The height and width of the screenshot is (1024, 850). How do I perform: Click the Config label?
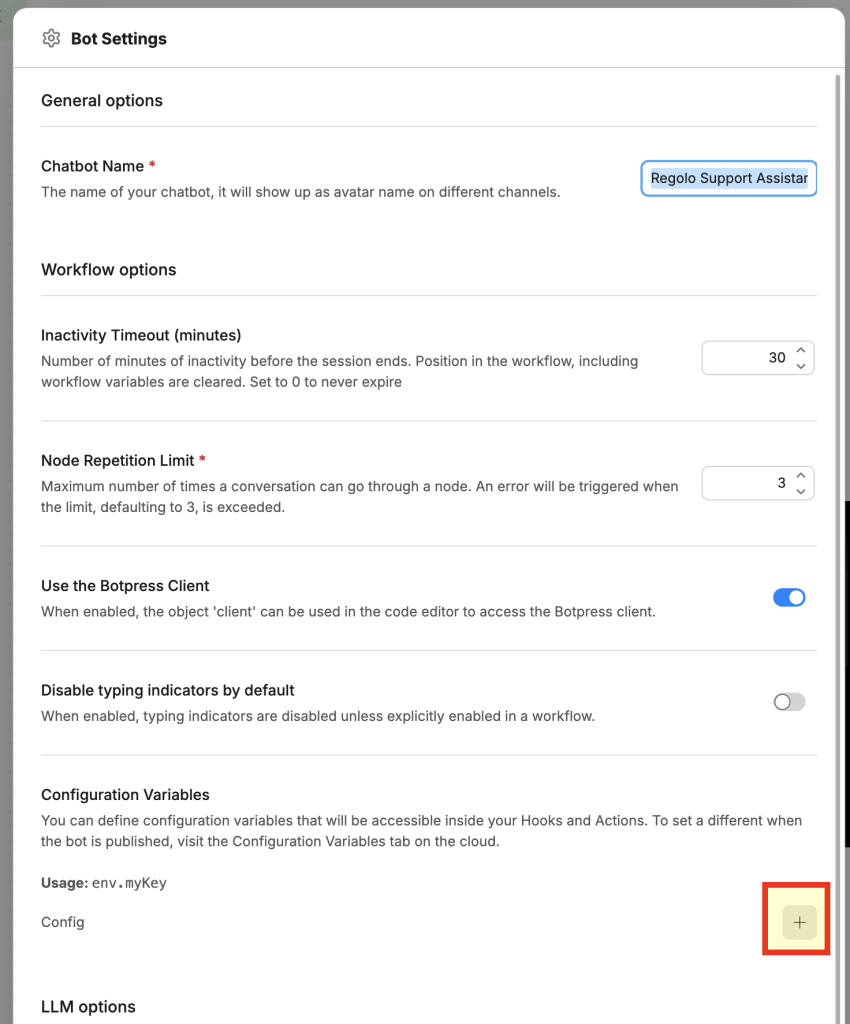point(63,922)
